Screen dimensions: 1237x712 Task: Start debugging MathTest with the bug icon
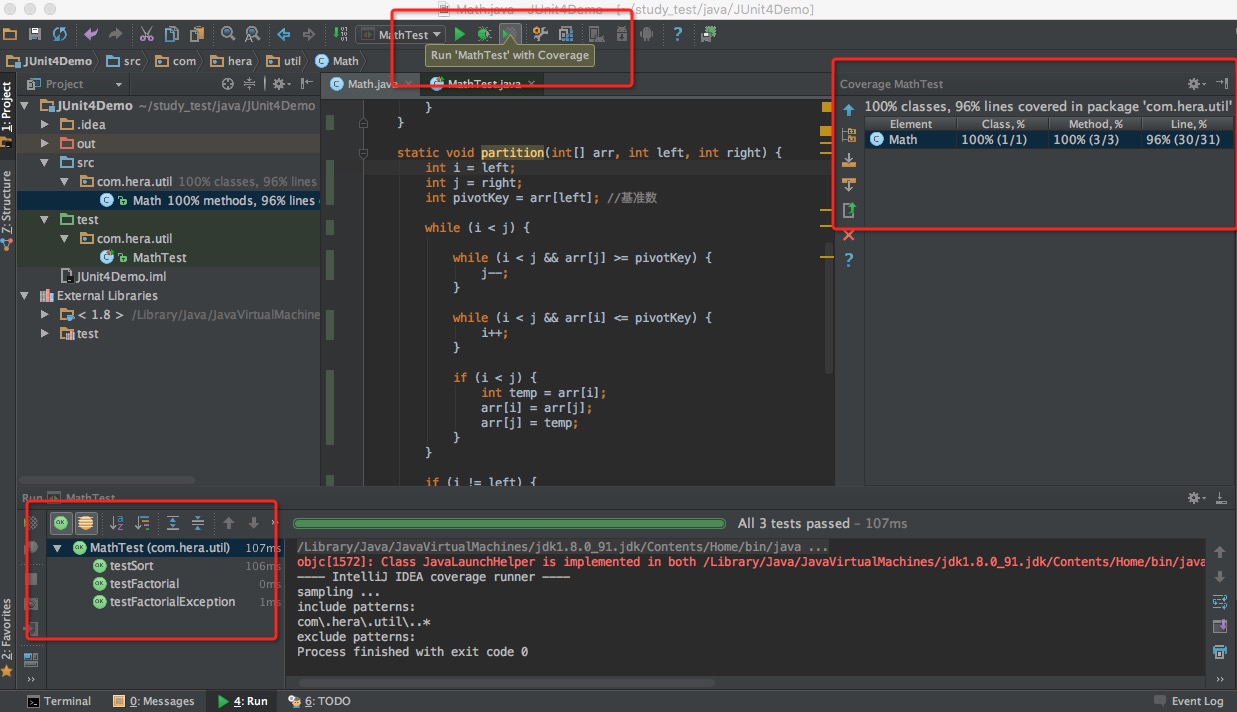484,34
